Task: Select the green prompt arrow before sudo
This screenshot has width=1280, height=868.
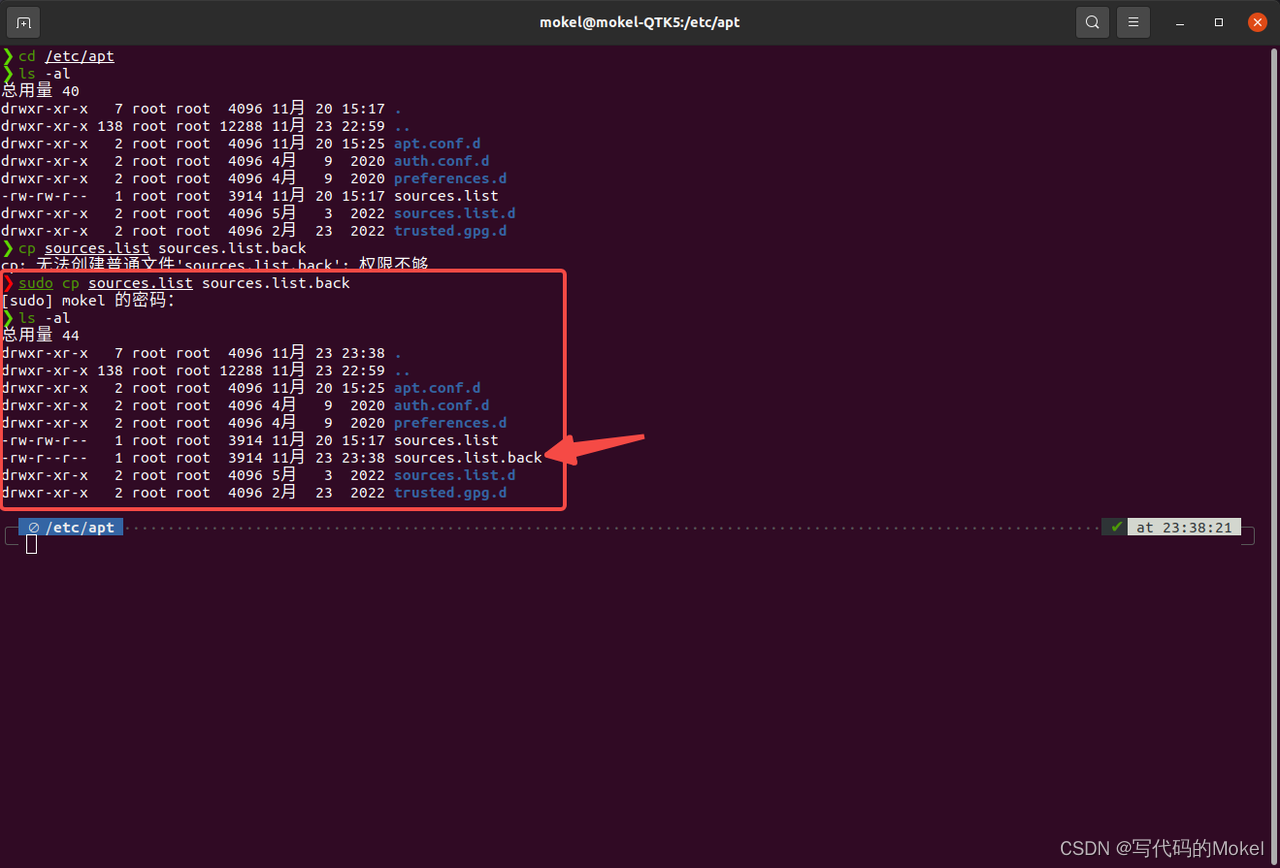Action: [x=7, y=283]
